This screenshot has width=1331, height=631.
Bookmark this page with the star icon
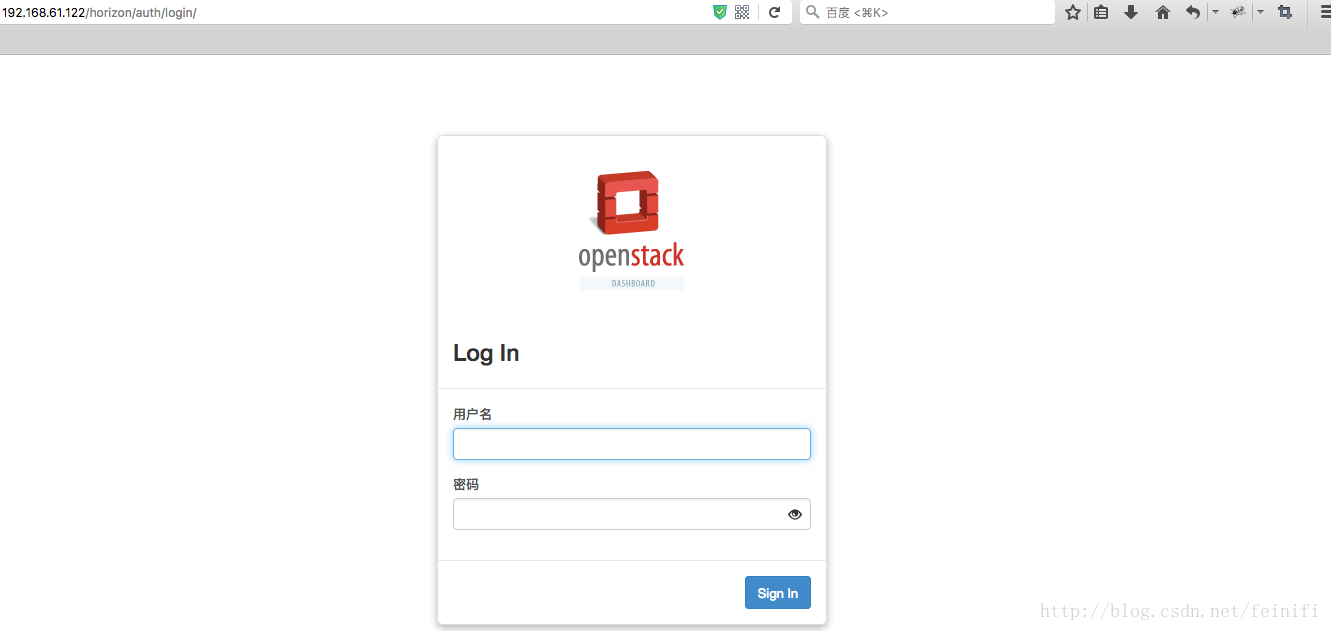1073,12
